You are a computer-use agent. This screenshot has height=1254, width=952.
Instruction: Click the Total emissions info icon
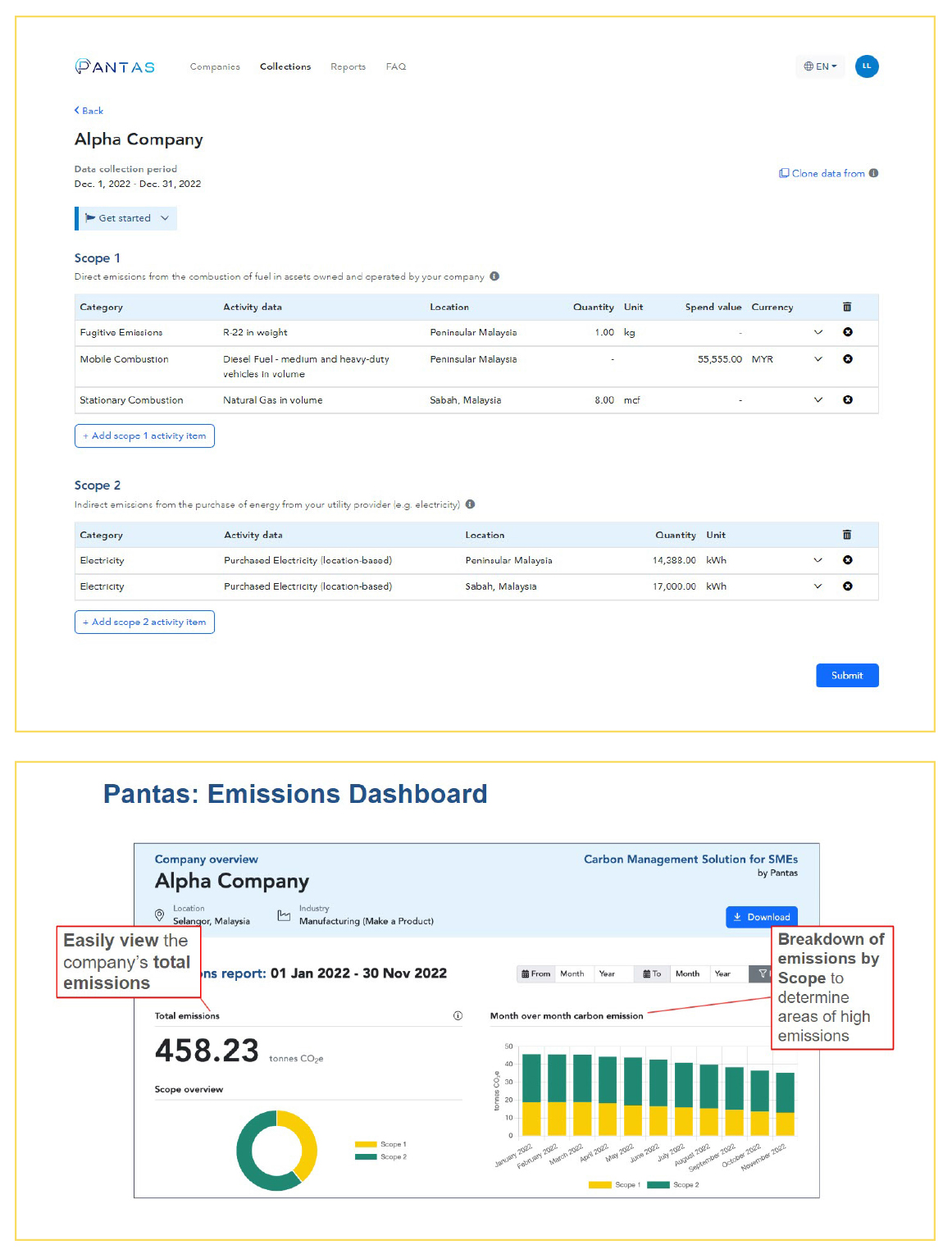(x=458, y=1016)
